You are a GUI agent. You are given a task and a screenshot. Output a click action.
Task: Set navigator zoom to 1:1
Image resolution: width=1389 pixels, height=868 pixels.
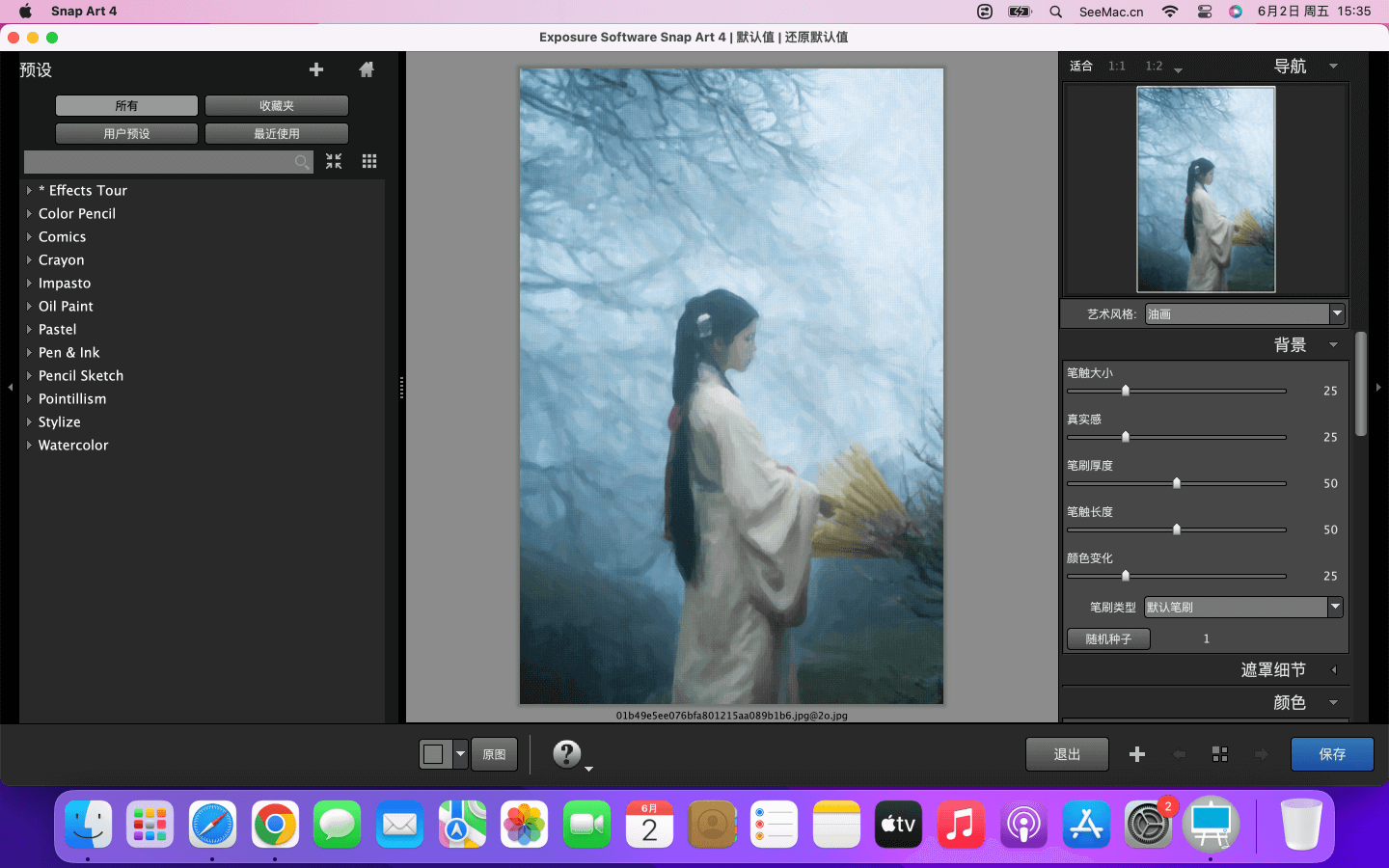tap(1117, 67)
